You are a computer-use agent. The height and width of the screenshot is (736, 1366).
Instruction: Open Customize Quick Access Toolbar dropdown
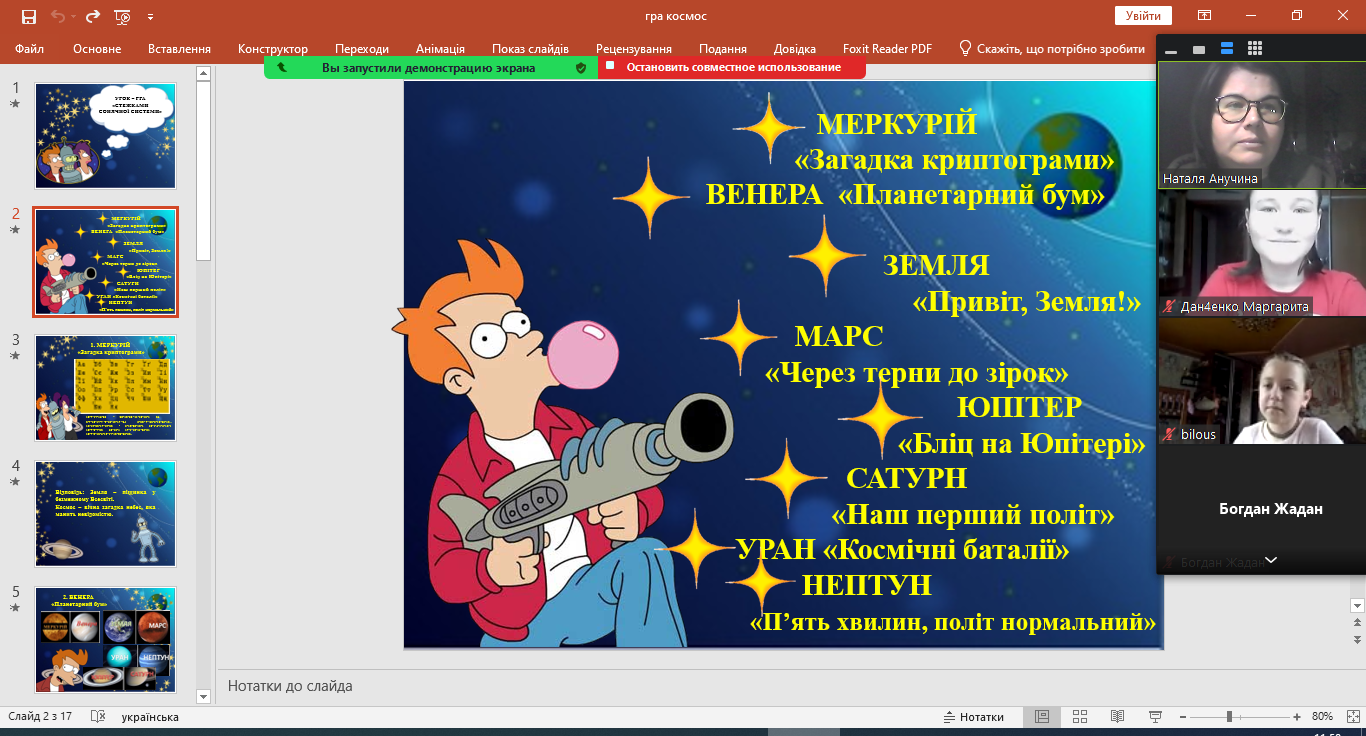150,17
